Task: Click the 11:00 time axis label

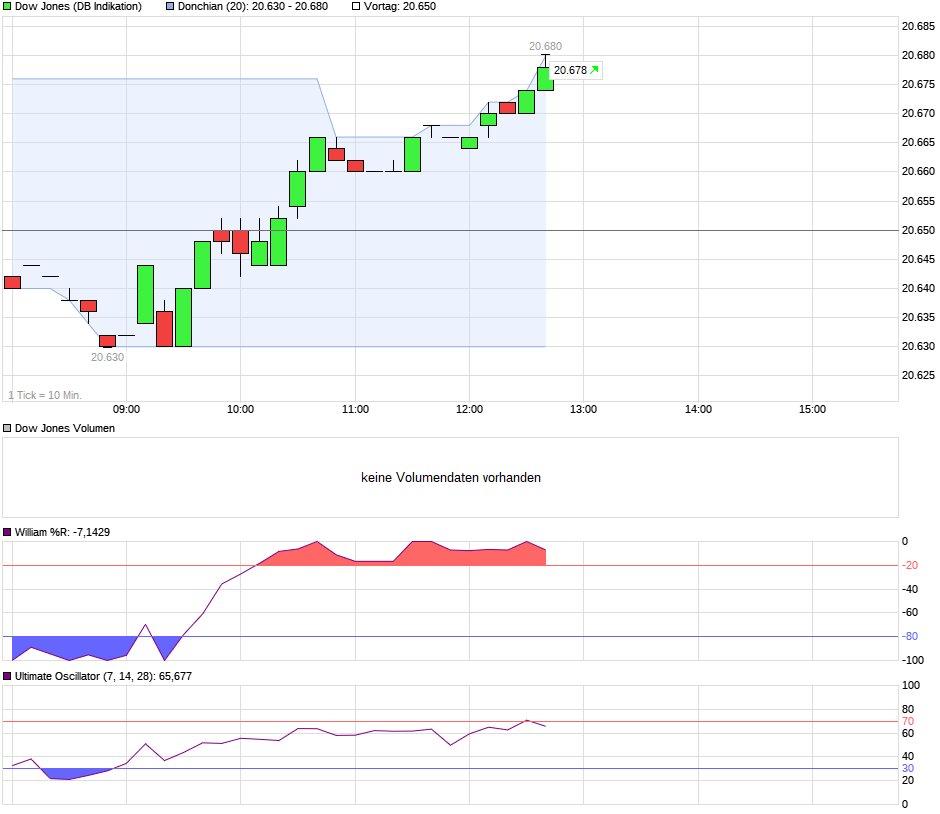Action: 355,409
